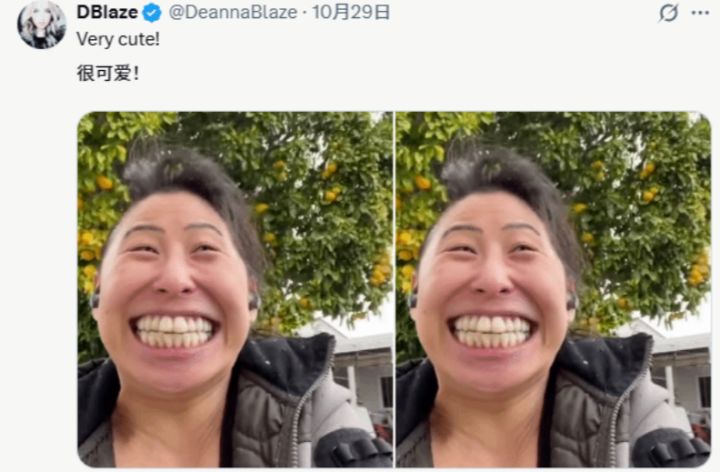Click the translated text 很可爱!
The image size is (720, 472).
click(108, 73)
